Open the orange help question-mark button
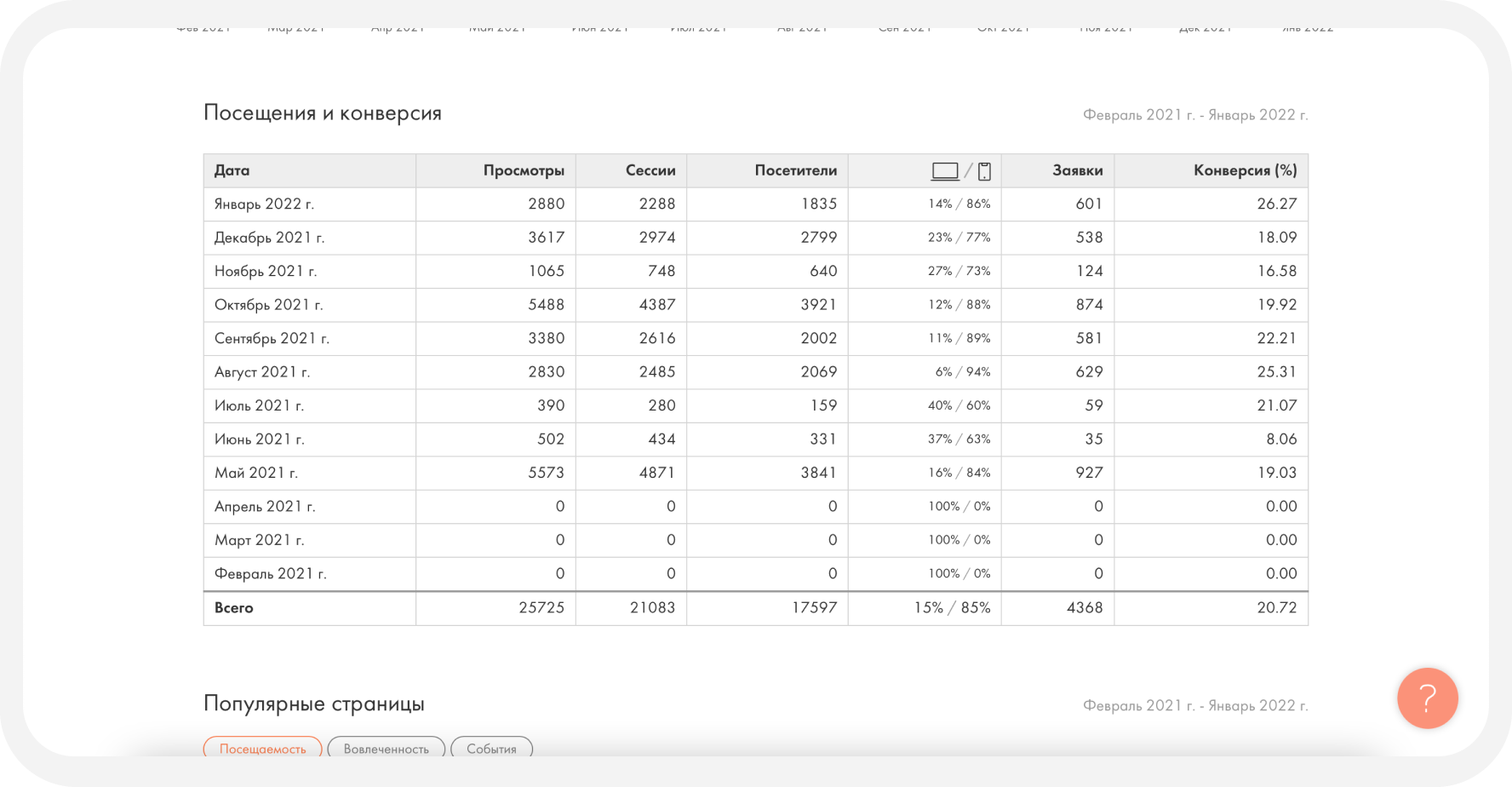The width and height of the screenshot is (1512, 787). click(x=1427, y=698)
